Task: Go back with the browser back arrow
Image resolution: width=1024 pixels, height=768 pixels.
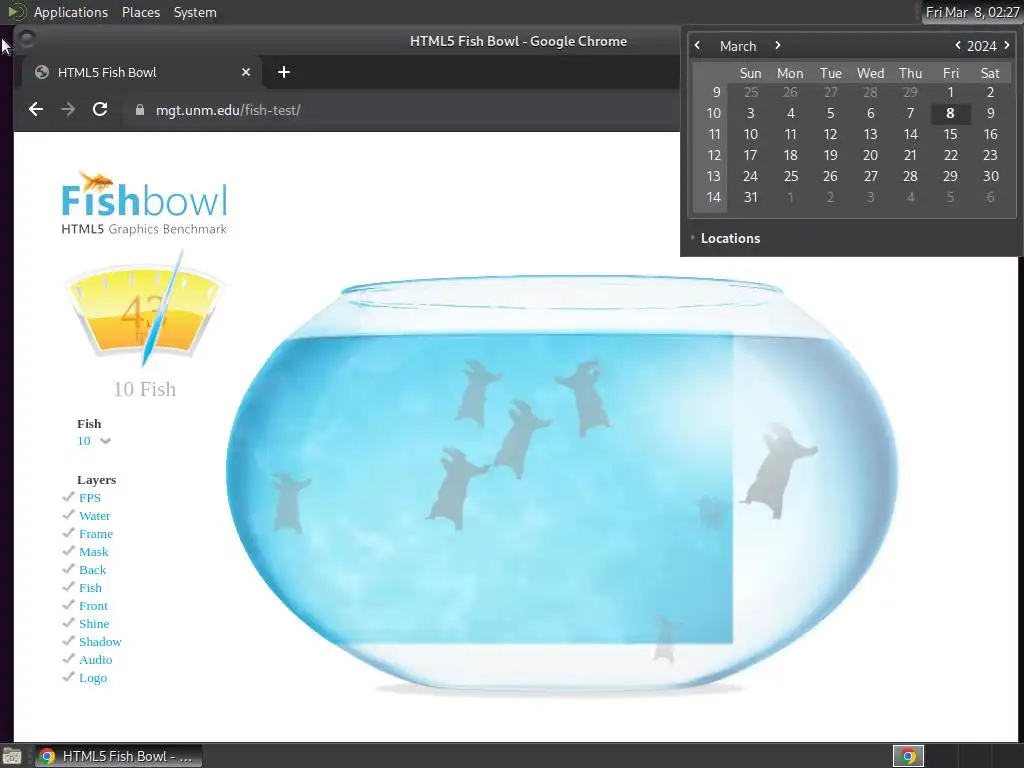Action: (36, 110)
